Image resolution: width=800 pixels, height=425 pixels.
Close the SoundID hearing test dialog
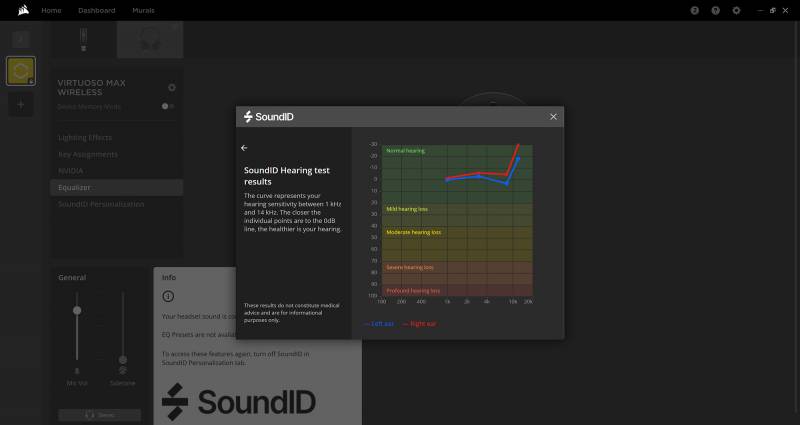[553, 117]
